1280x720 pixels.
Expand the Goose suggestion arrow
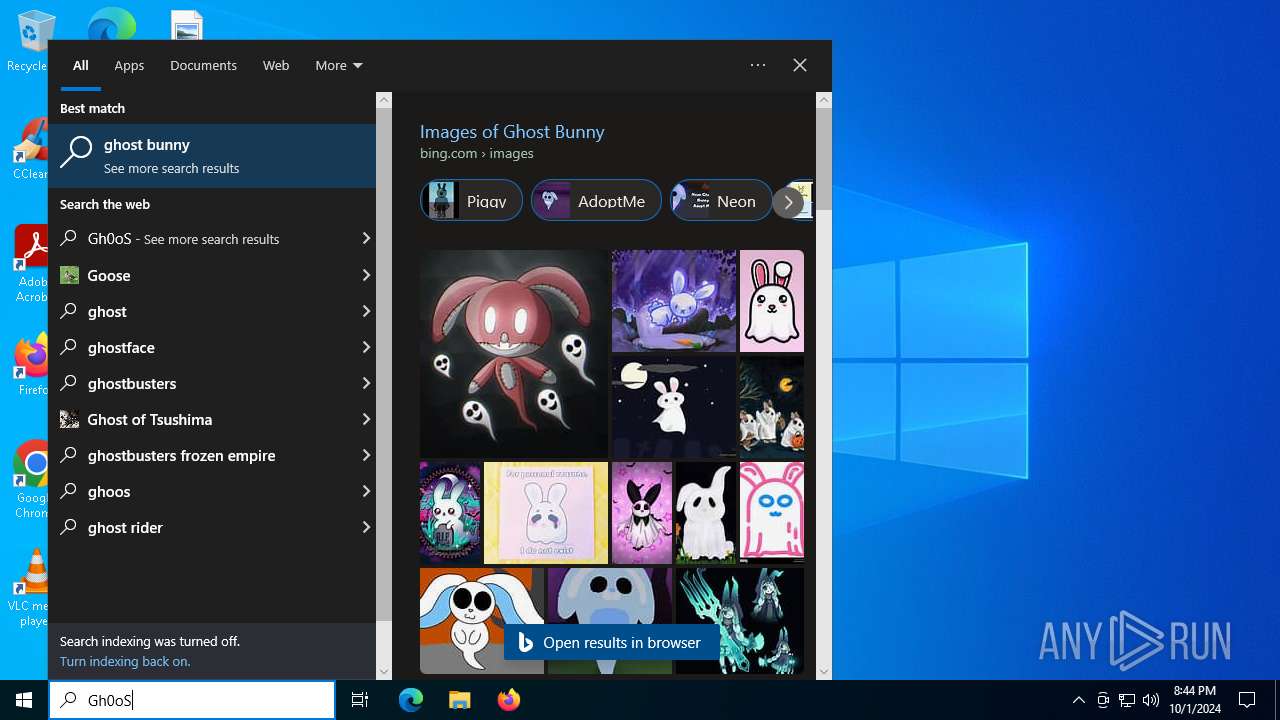[x=366, y=275]
